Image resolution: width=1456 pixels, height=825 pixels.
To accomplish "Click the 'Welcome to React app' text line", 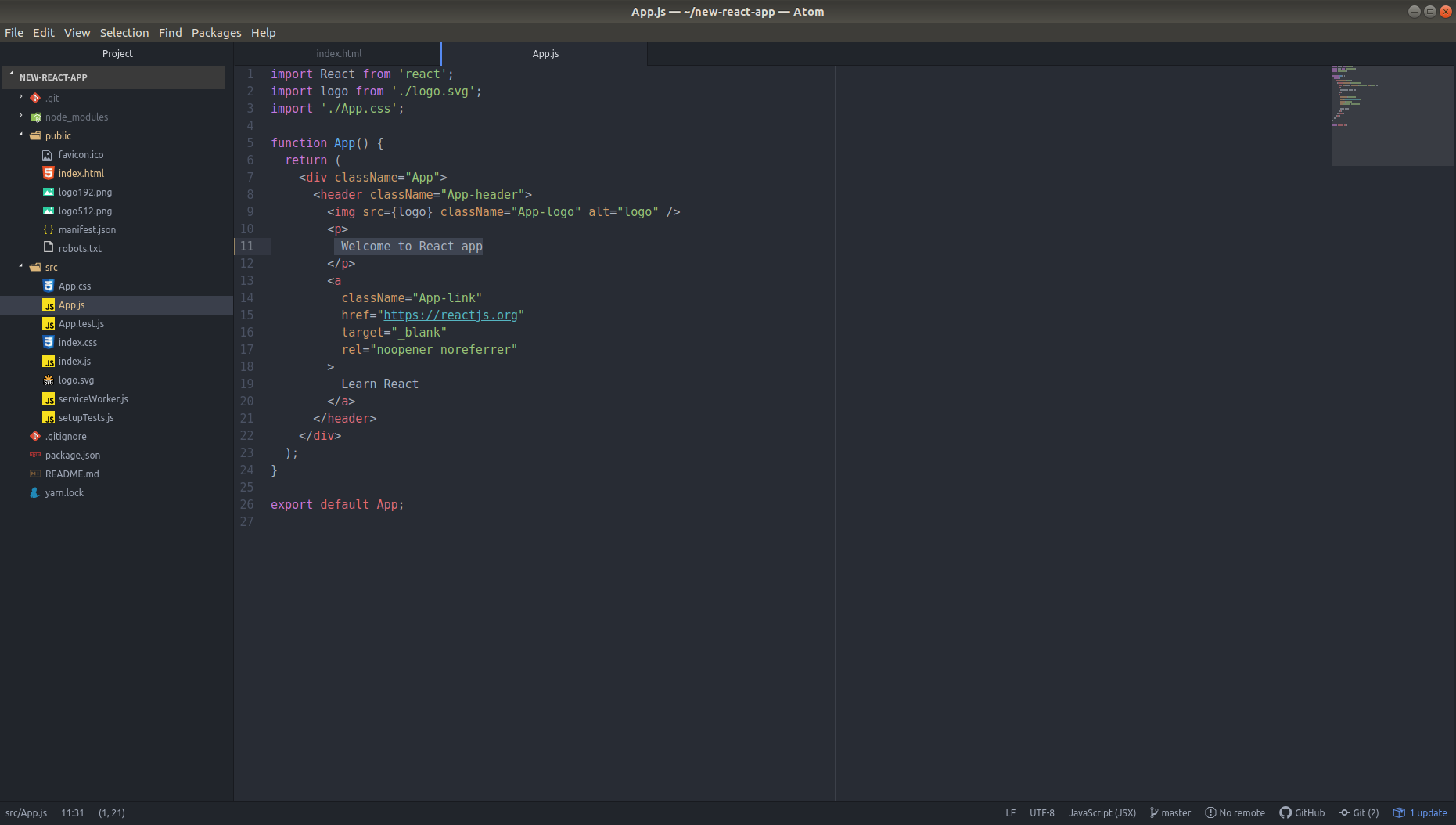I will coord(412,246).
